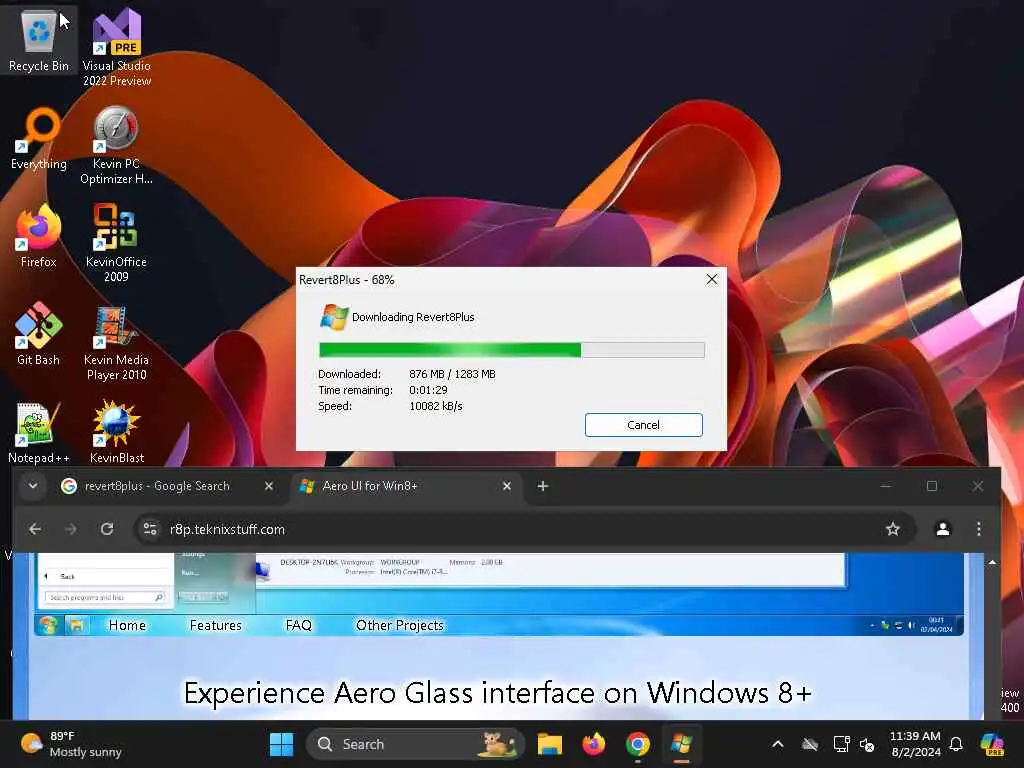Open KevinOffice 2009 desktop icon
Viewport: 1024px width, 768px height.
coord(116,243)
